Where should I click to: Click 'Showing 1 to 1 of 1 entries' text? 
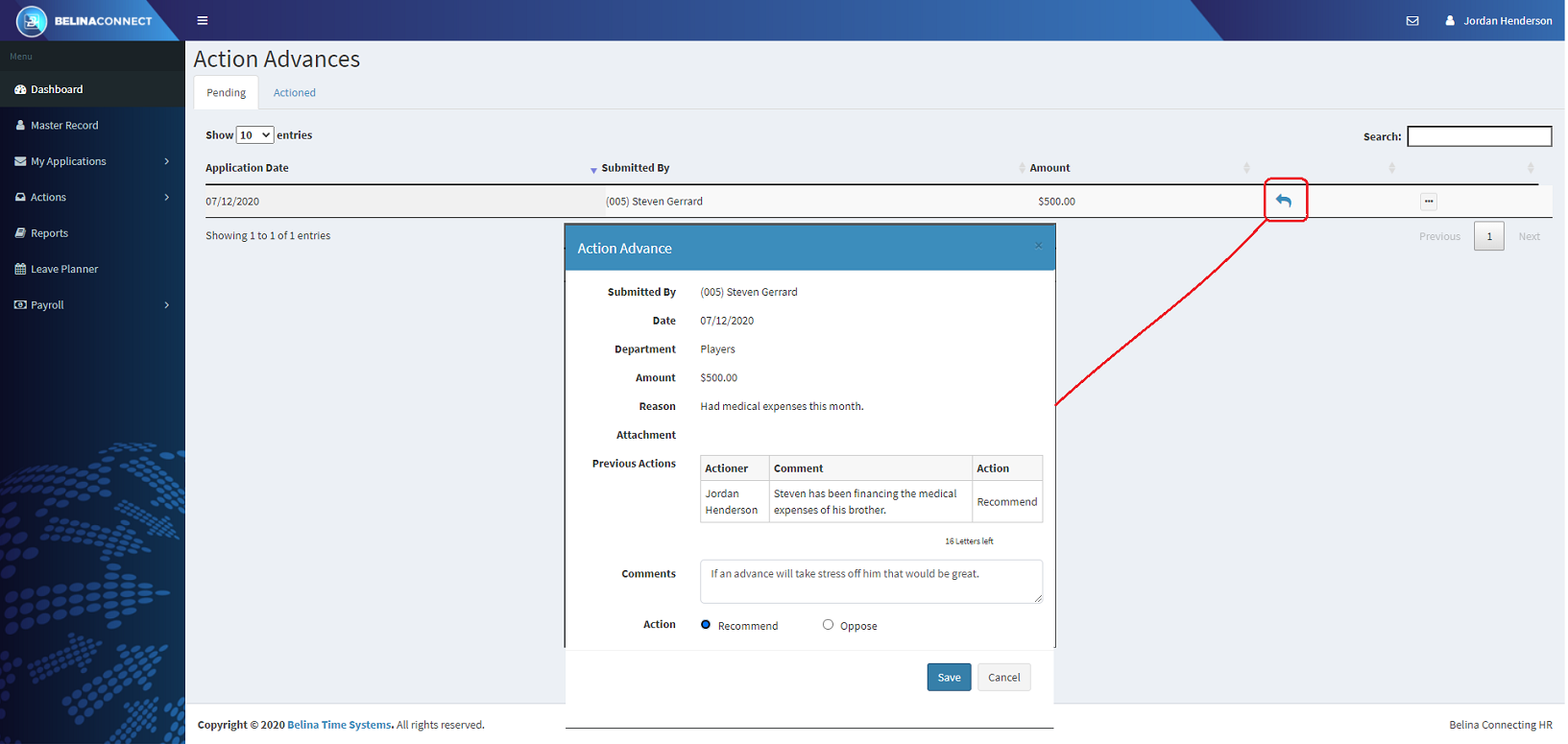point(268,235)
